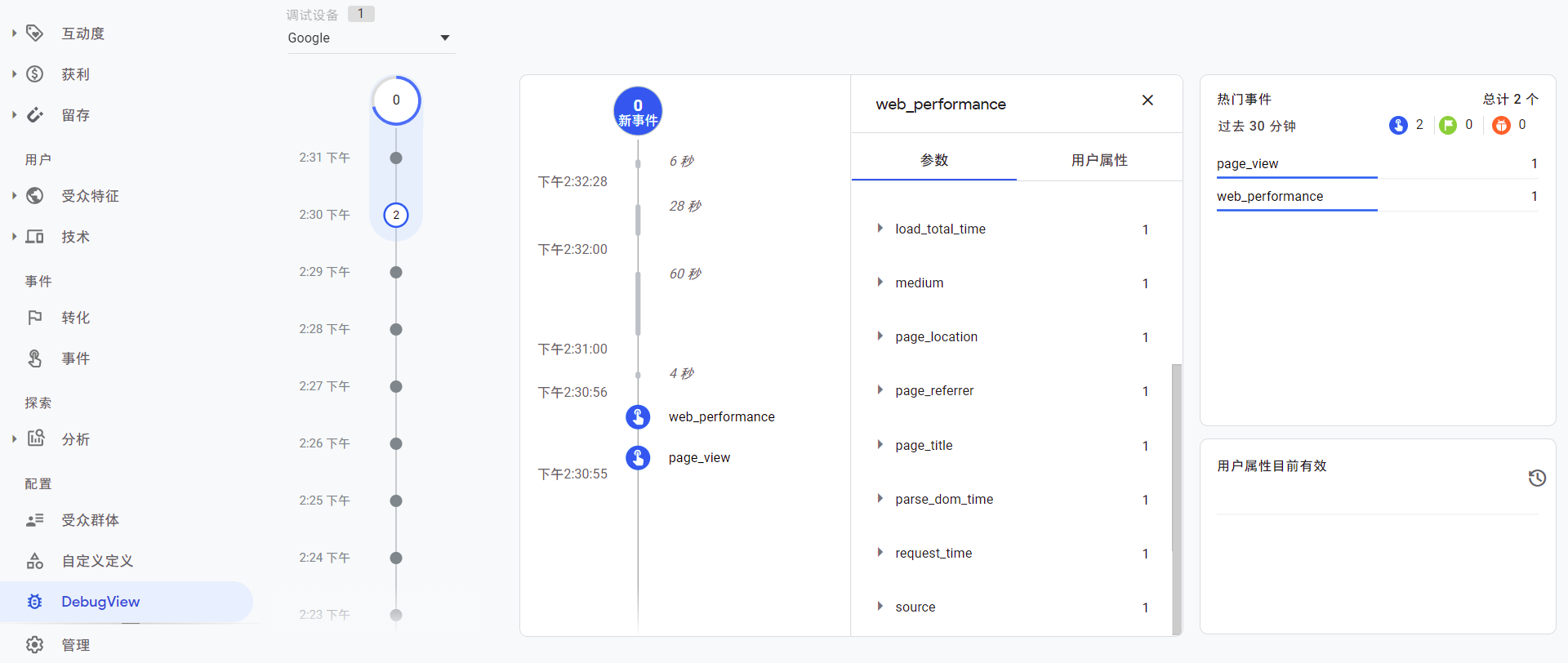1568x663 pixels.
Task: Expand the 技术 menu arrow
Action: pyautogui.click(x=14, y=237)
